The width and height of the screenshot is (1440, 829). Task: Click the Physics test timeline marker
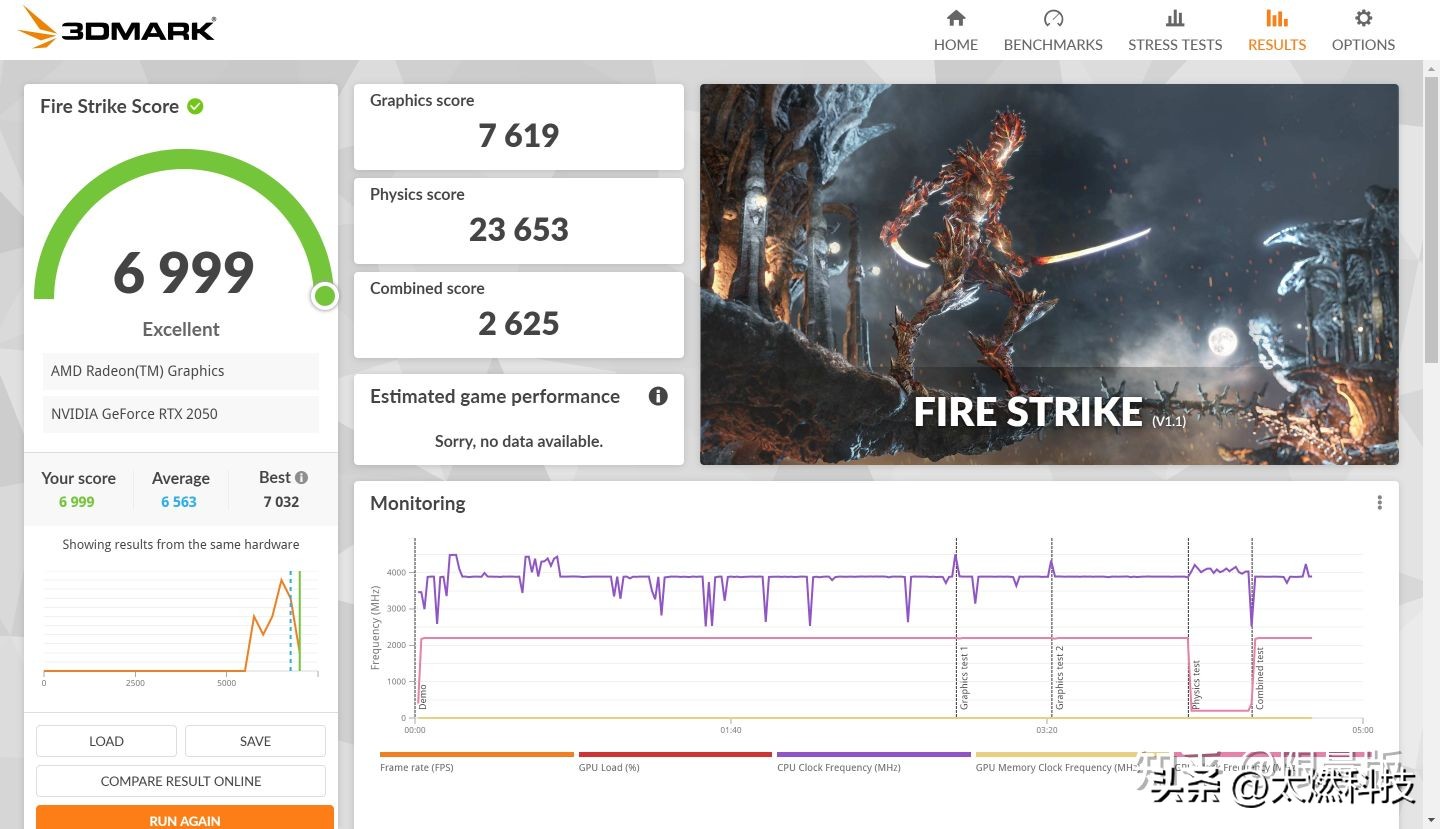(x=1196, y=685)
